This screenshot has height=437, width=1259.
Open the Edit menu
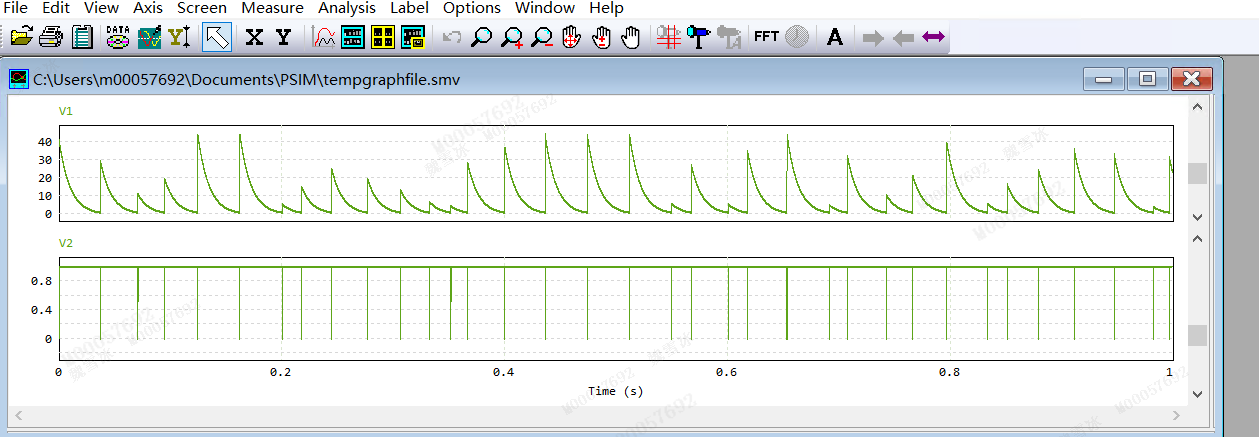tap(56, 8)
